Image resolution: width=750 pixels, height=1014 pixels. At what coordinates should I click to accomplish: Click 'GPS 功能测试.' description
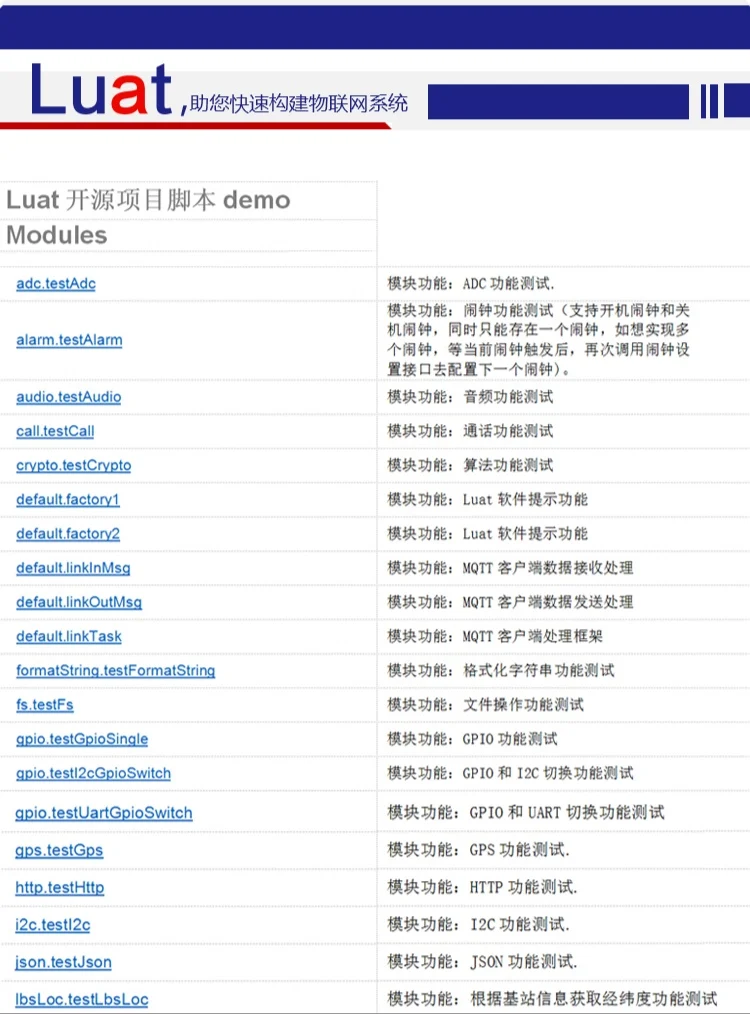tap(519, 850)
